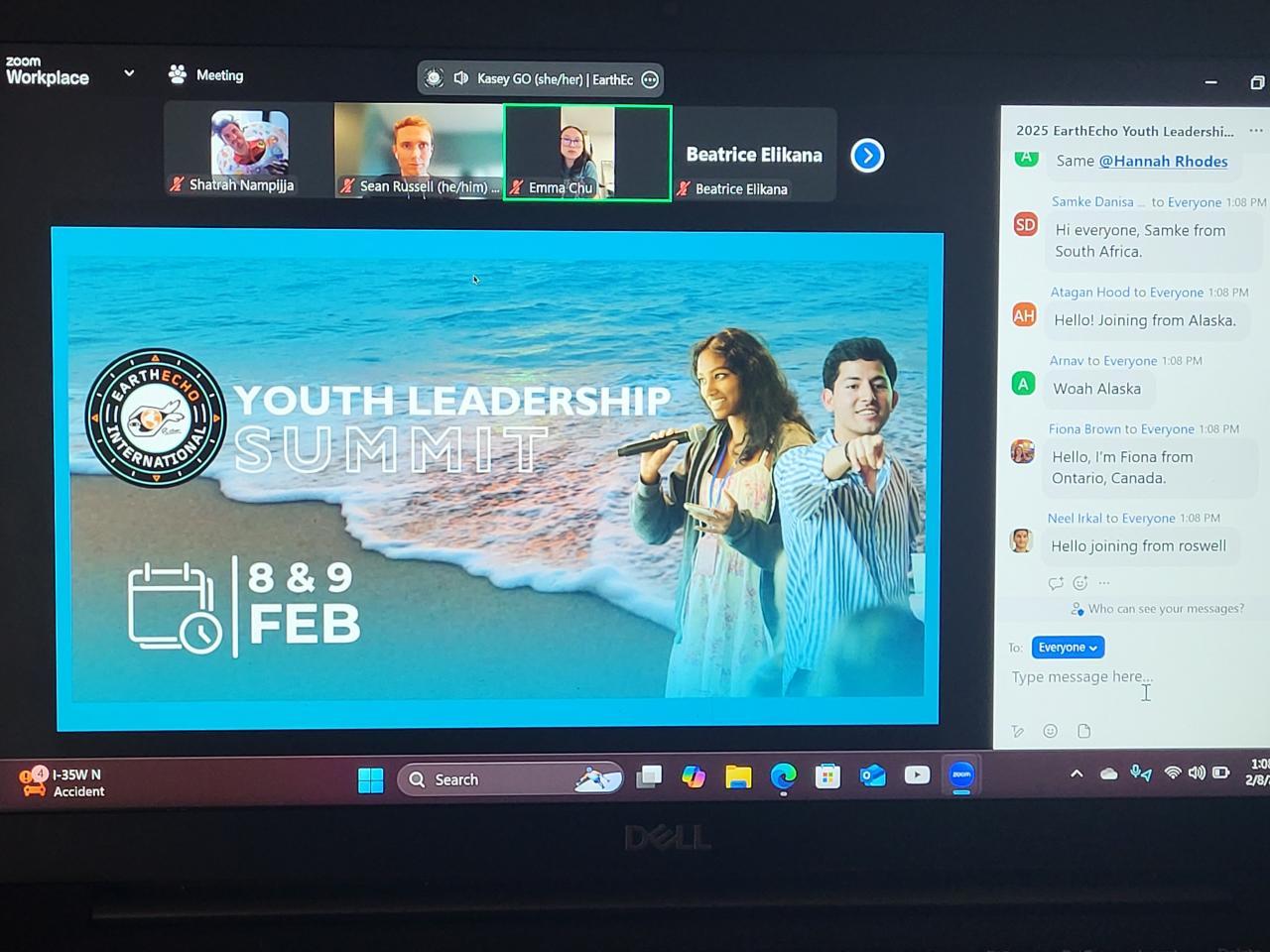Image resolution: width=1270 pixels, height=952 pixels.
Task: Click the AH avatar for Atagan Hood
Action: point(1024,315)
